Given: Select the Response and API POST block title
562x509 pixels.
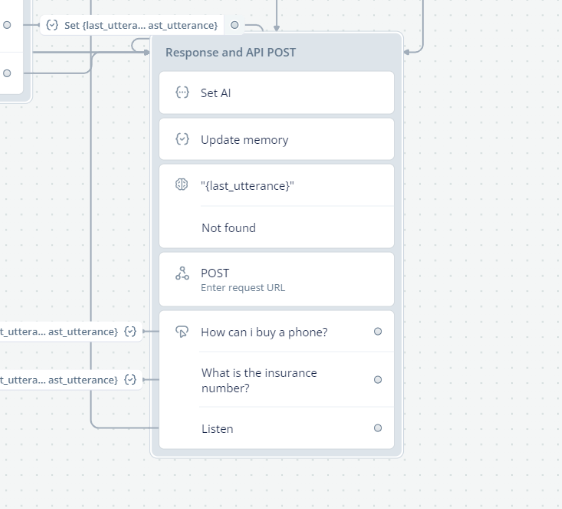Looking at the screenshot, I should [230, 52].
